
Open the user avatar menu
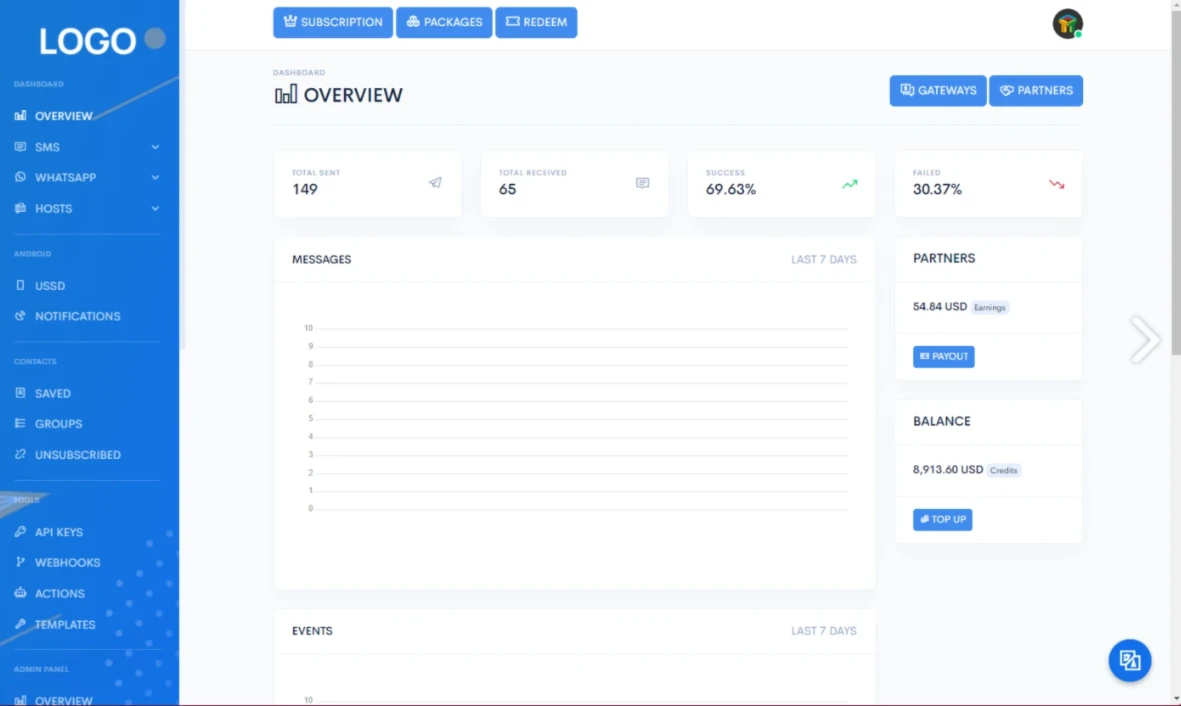pyautogui.click(x=1067, y=24)
